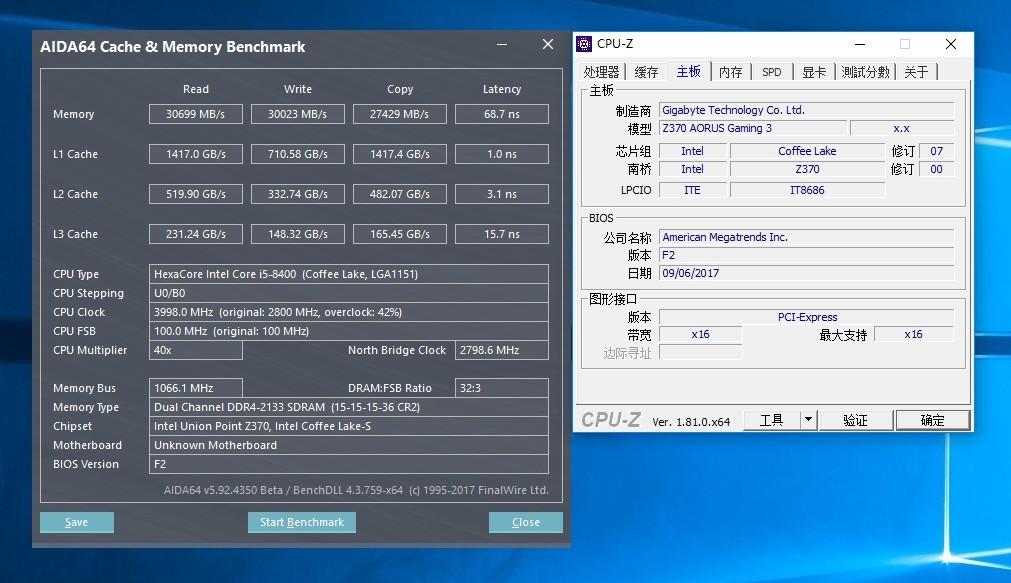Click the Memory Read value 30699 MB/s
This screenshot has height=583, width=1011.
[195, 114]
